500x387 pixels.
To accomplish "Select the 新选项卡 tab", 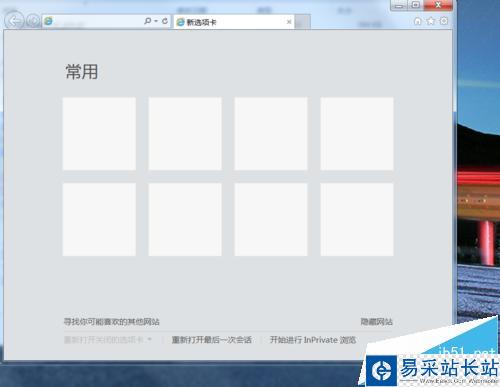I will pyautogui.click(x=234, y=22).
